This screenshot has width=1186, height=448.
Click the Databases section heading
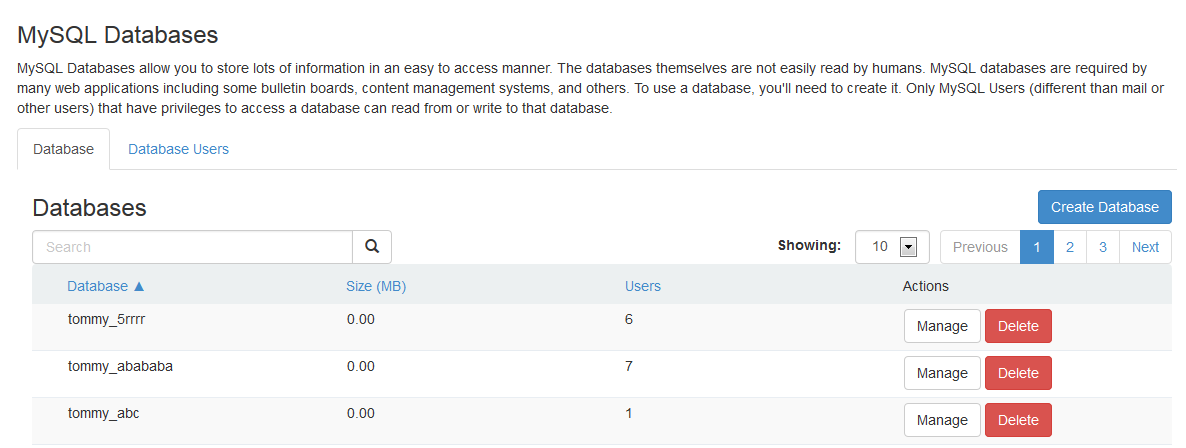point(89,208)
